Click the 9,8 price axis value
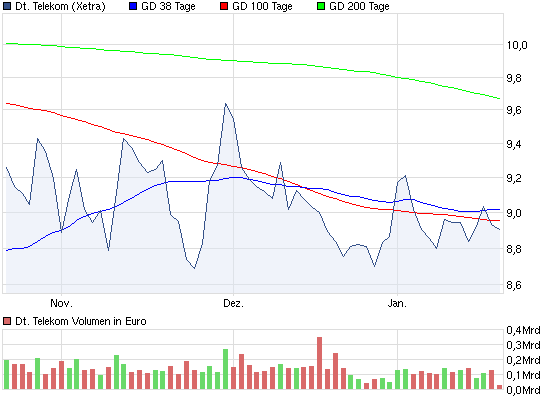The width and height of the screenshot is (545, 398). (514, 78)
